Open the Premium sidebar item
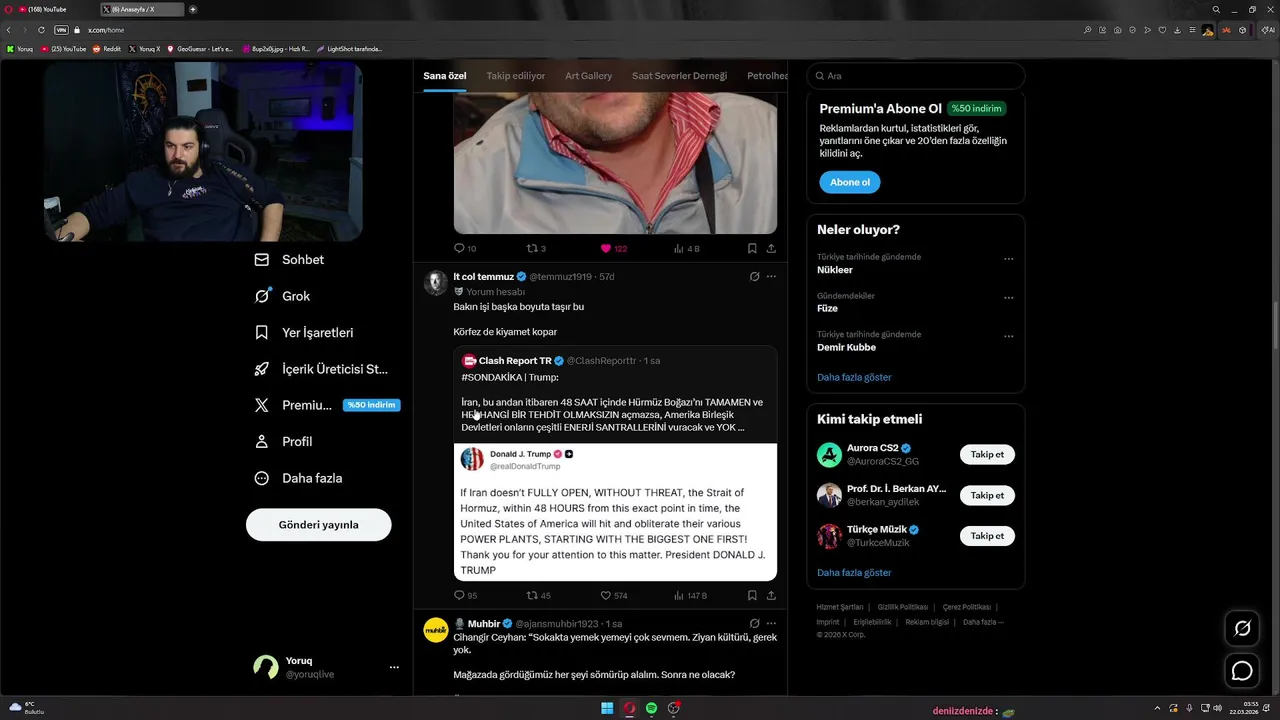The width and height of the screenshot is (1280, 720). (325, 405)
